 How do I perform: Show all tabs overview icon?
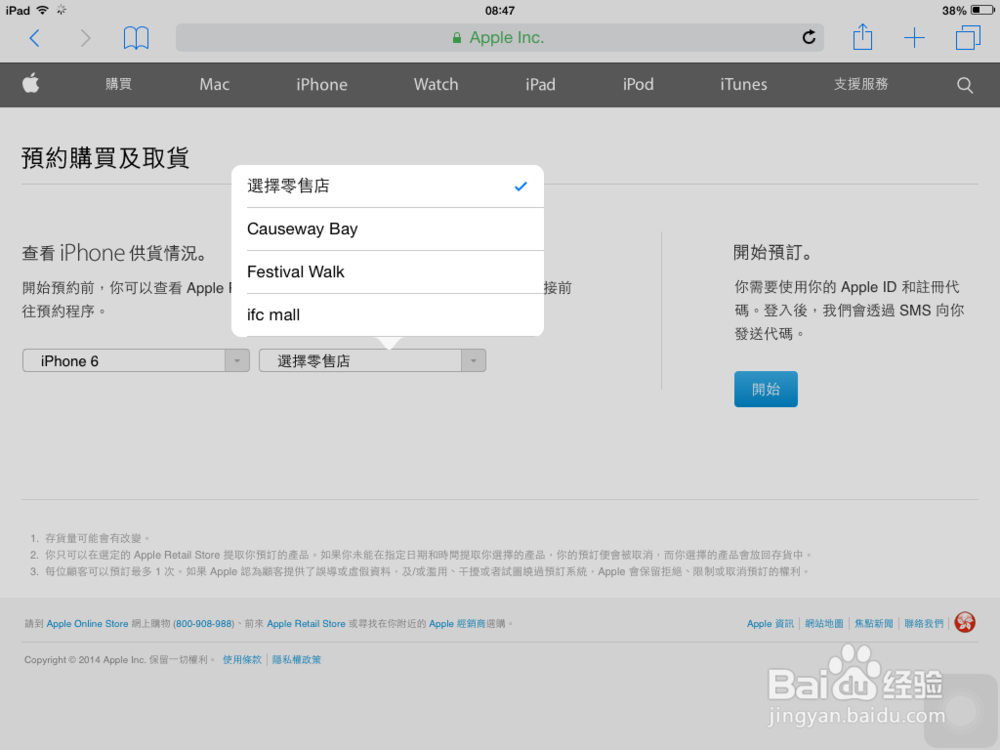(x=967, y=38)
